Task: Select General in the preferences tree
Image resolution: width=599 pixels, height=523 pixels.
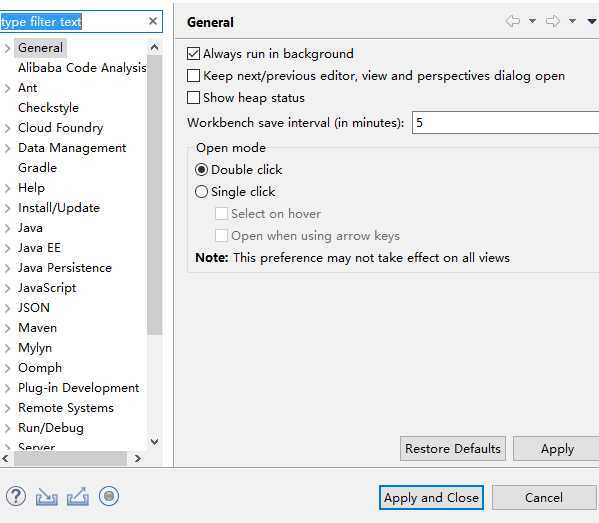Action: (x=40, y=48)
